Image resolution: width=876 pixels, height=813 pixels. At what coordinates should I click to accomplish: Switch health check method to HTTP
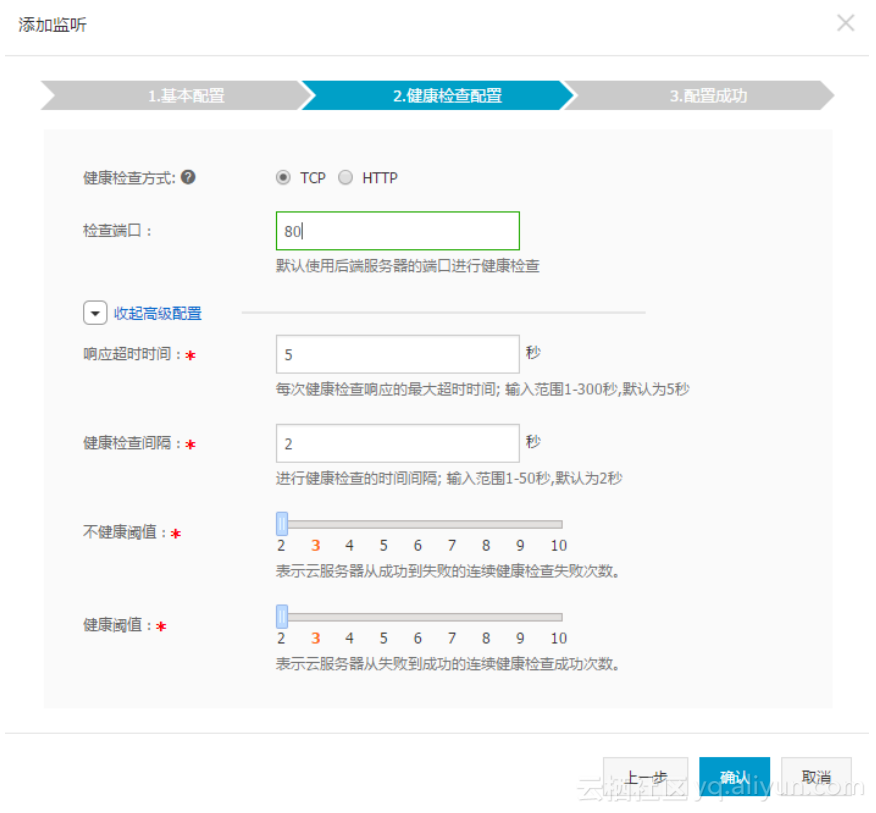pos(345,177)
